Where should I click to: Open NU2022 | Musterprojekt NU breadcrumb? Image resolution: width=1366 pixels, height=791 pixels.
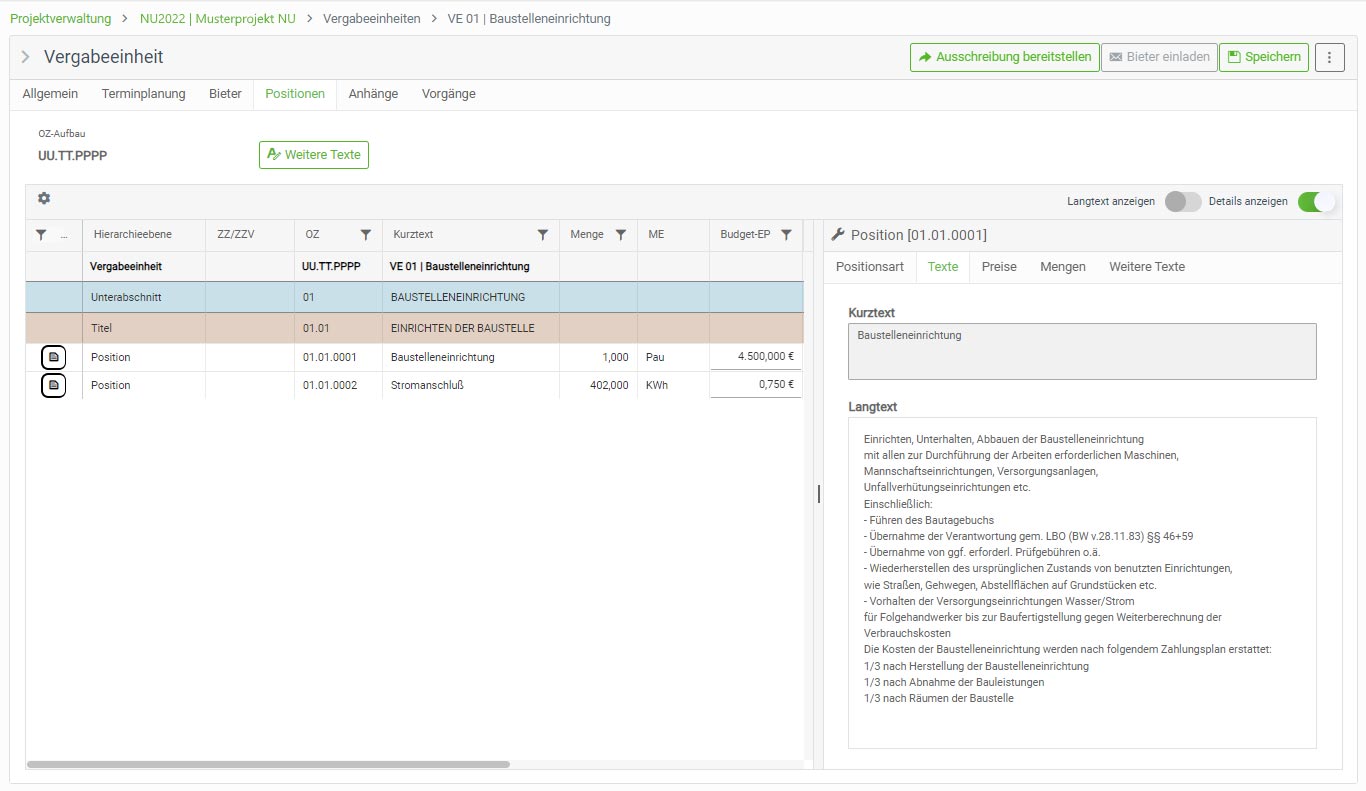218,18
